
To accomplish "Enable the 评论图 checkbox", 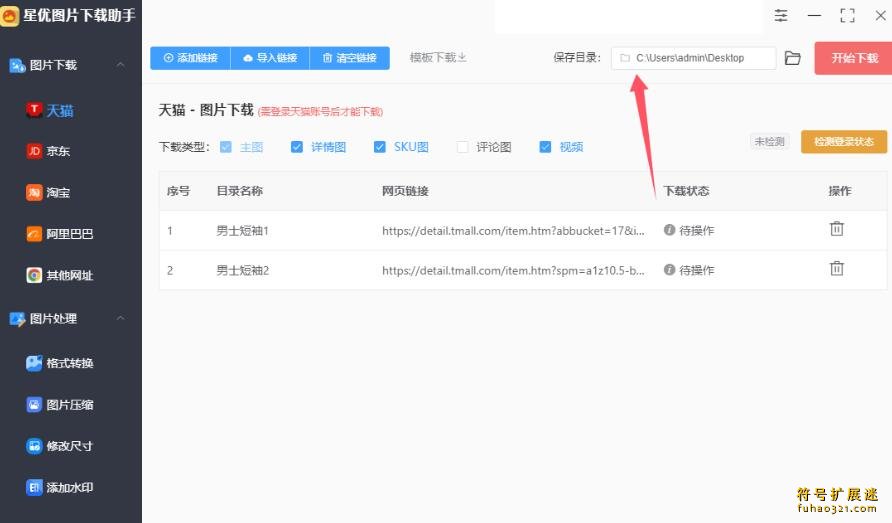I will [x=463, y=147].
